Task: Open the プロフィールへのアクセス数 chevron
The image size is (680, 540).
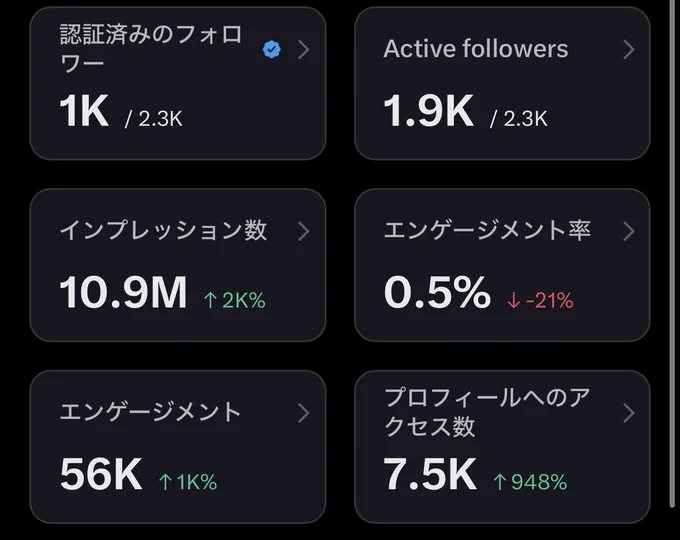Action: 628,413
